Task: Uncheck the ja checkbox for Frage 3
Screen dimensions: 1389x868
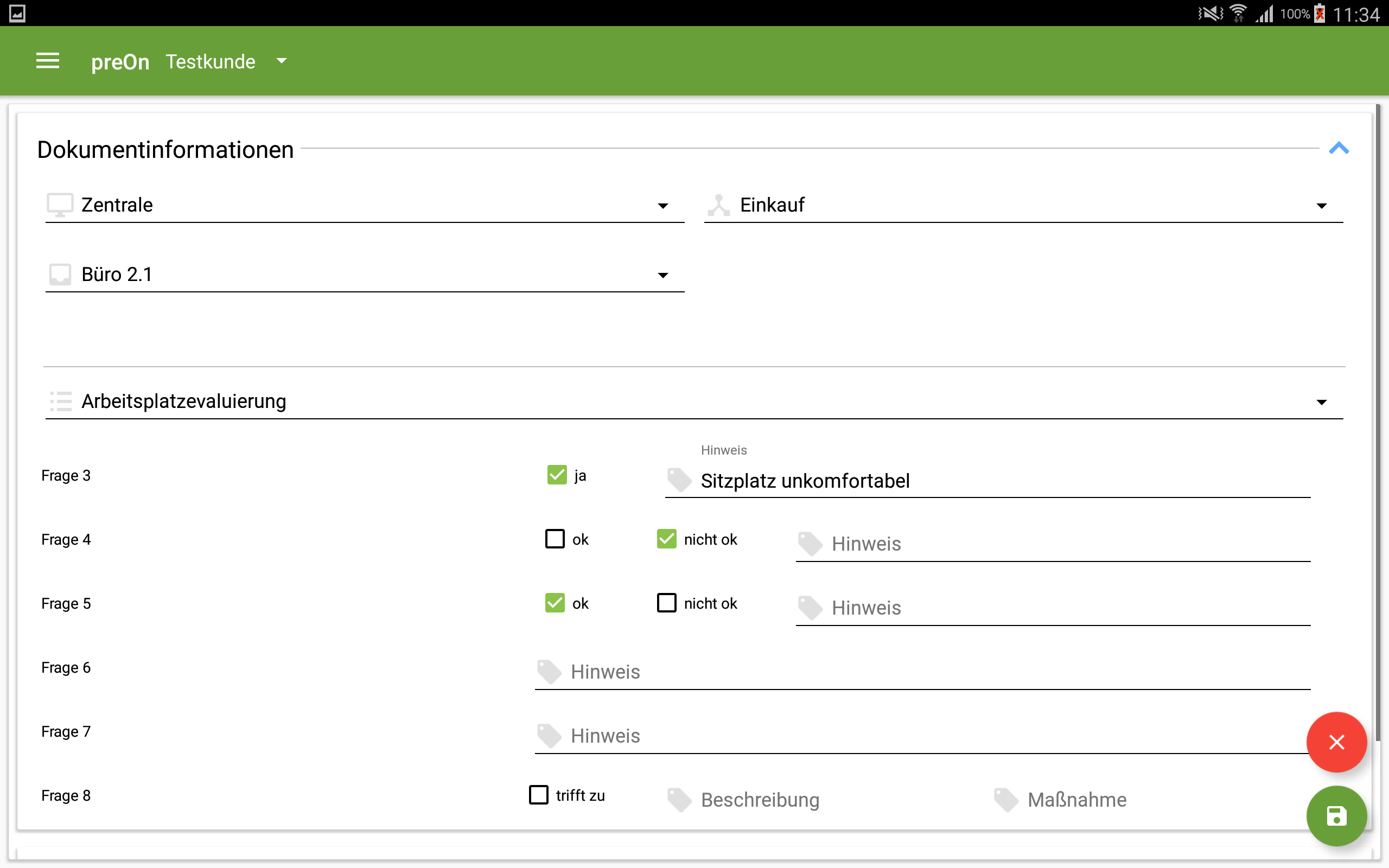Action: (557, 475)
